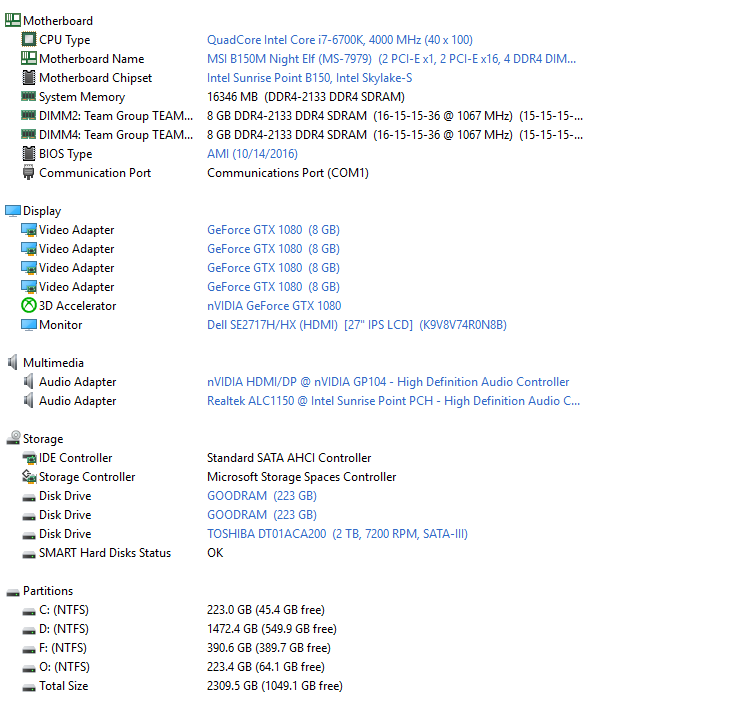Click the DIMM2 memory module icon

pyautogui.click(x=29, y=115)
